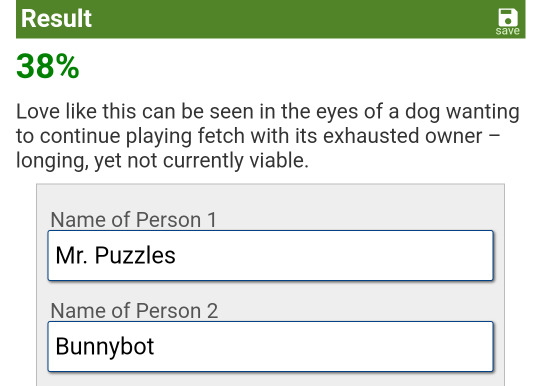Click the word 'longing' in the description

51,161
